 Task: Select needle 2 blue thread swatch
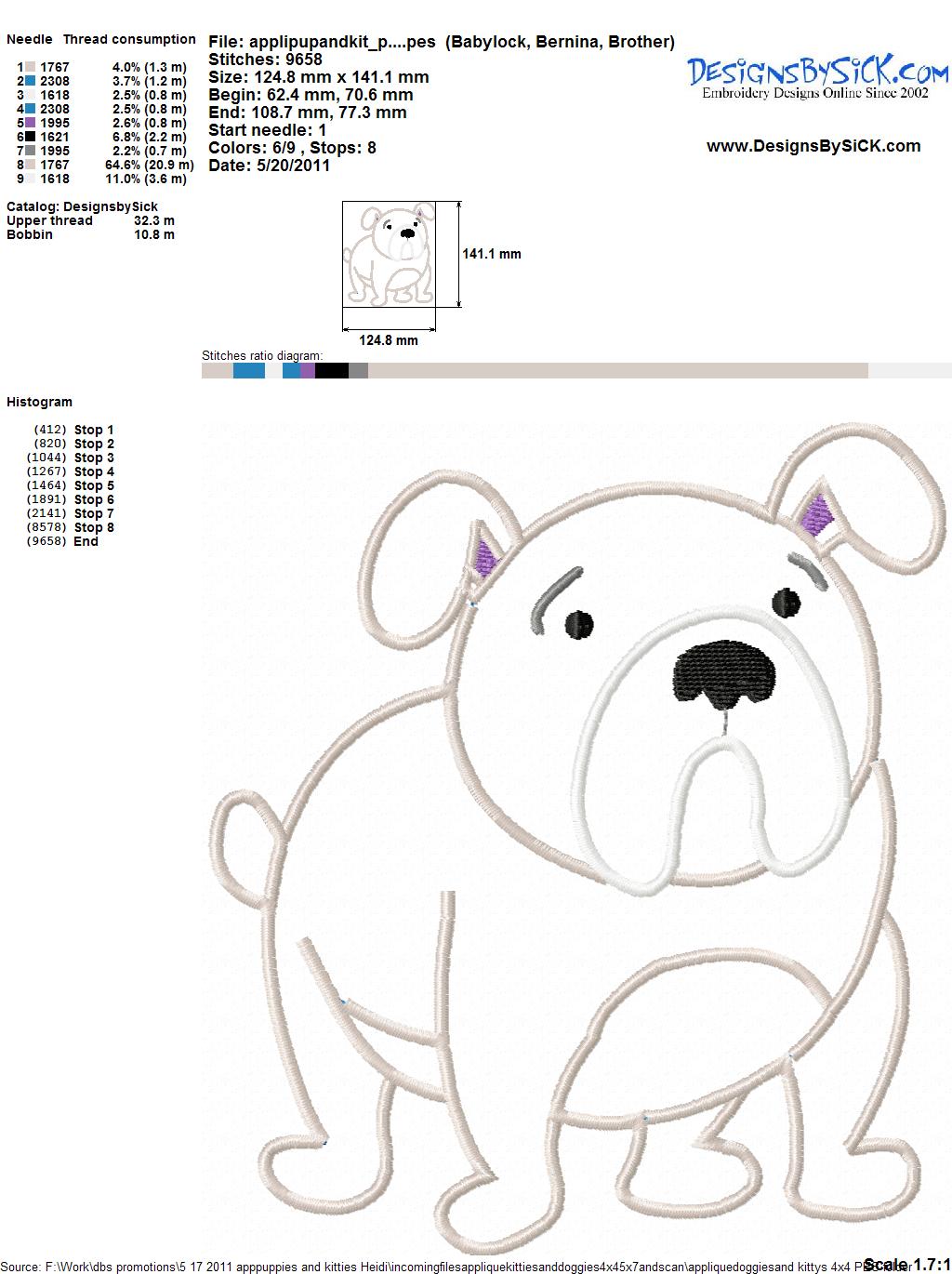click(31, 81)
